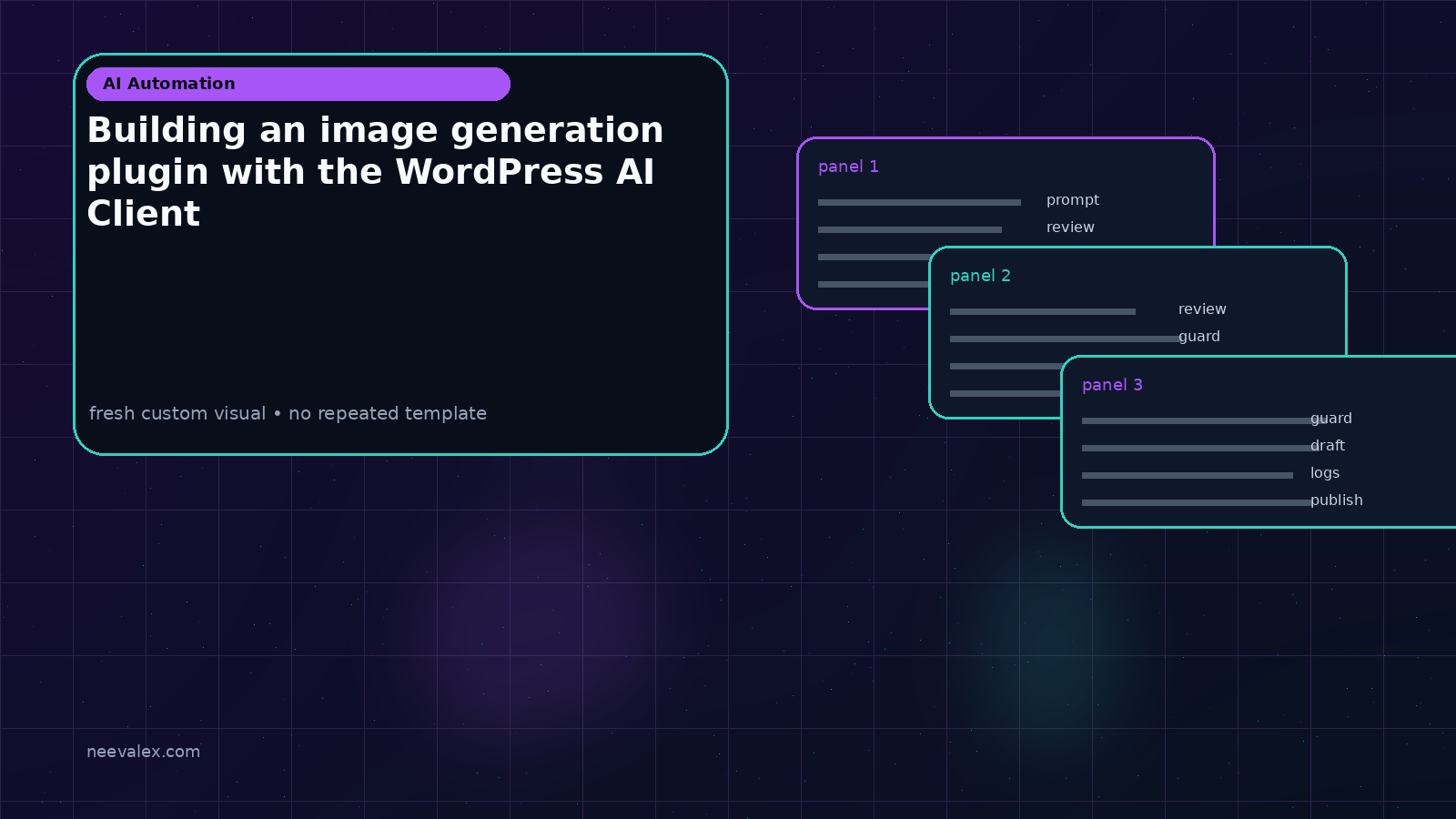
Task: Click the "AI Automation" purple badge
Action: pos(298,84)
